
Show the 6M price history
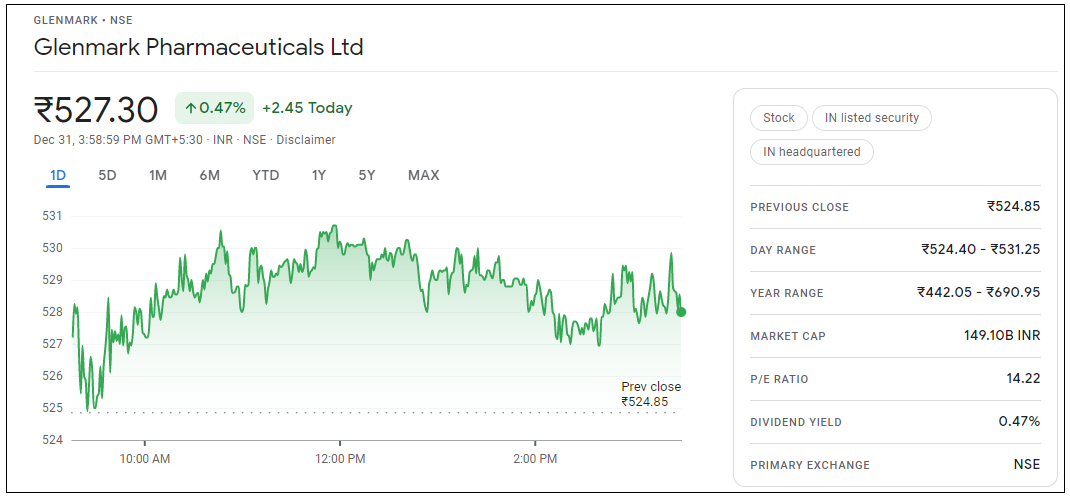click(x=209, y=175)
